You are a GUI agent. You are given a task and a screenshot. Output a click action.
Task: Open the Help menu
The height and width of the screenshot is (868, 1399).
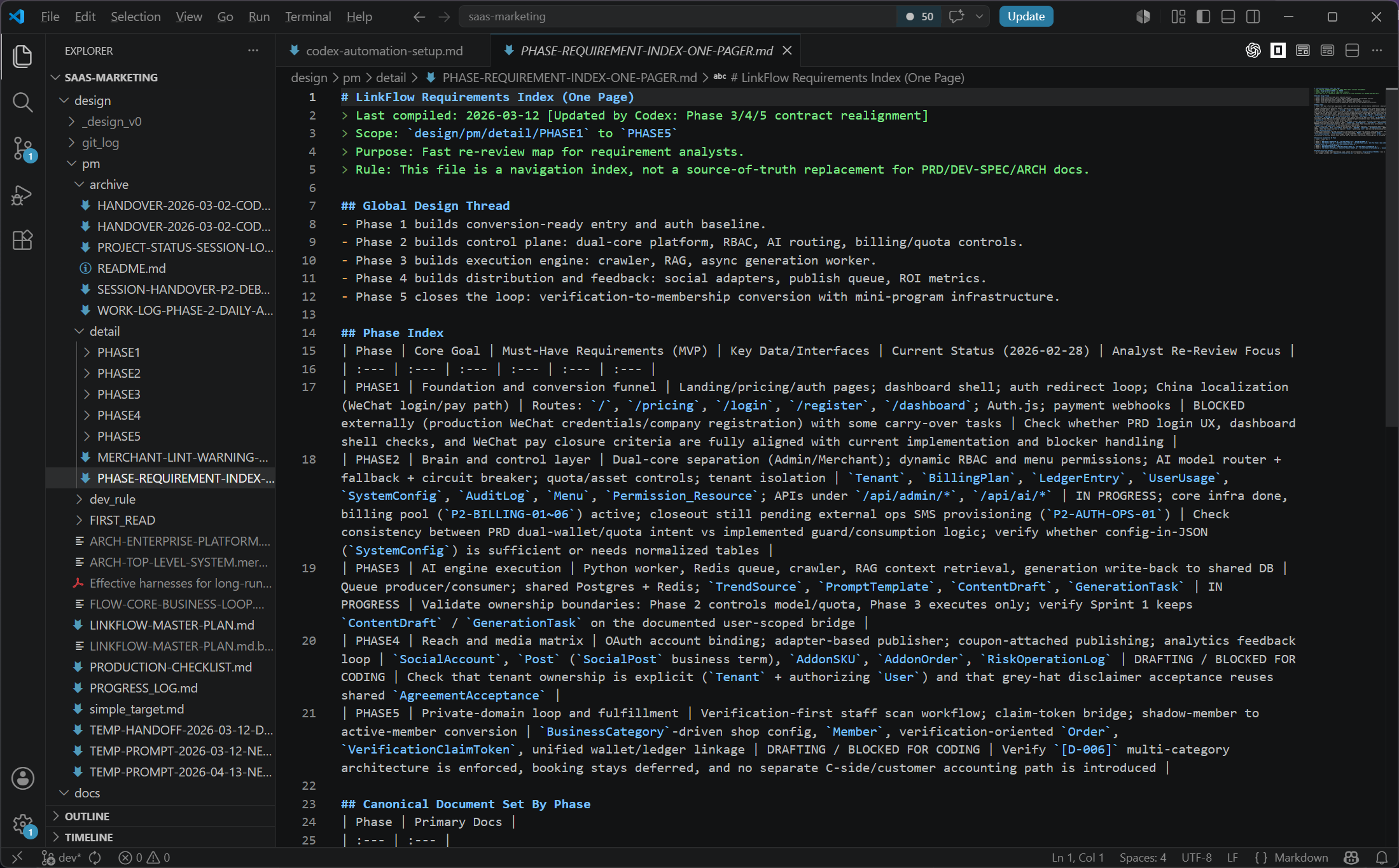359,17
